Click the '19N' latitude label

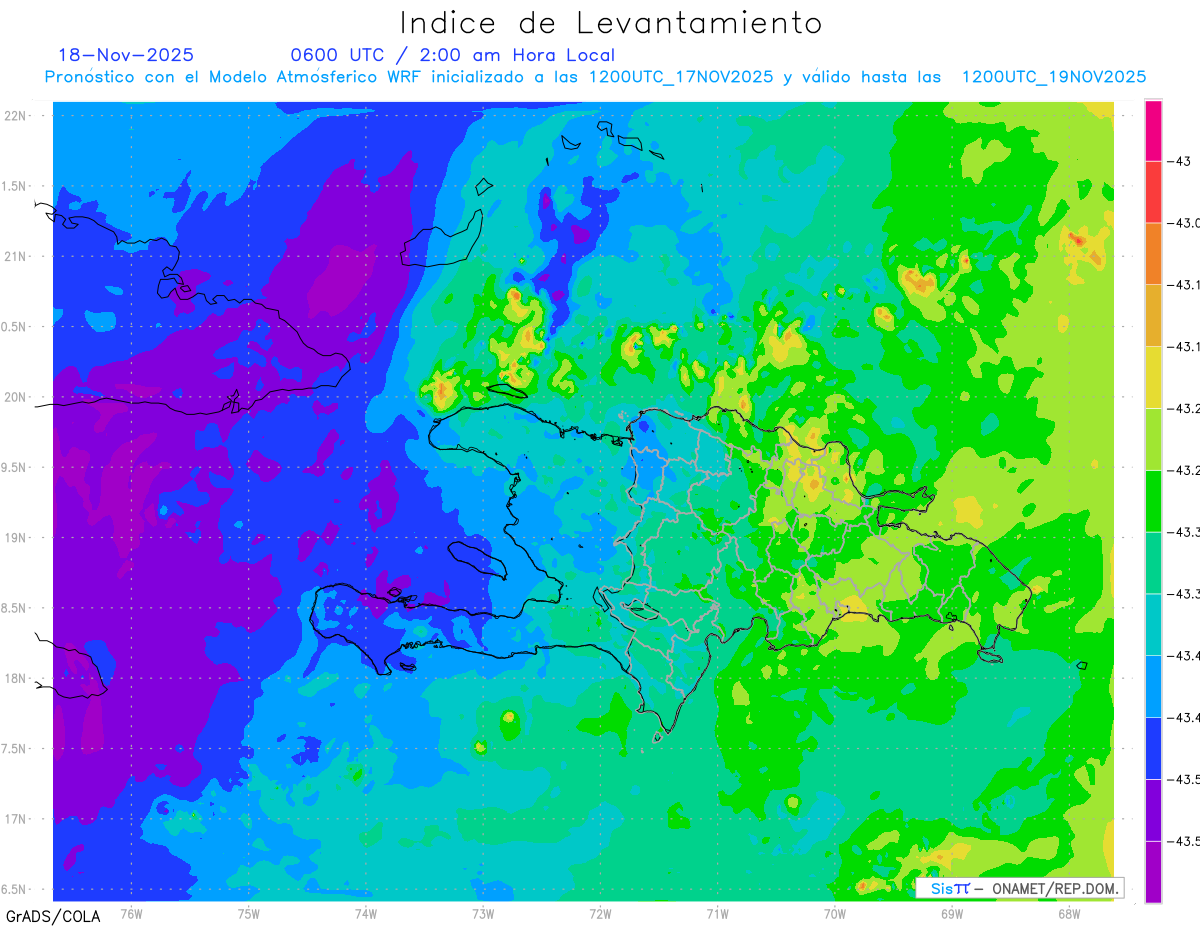point(17,537)
